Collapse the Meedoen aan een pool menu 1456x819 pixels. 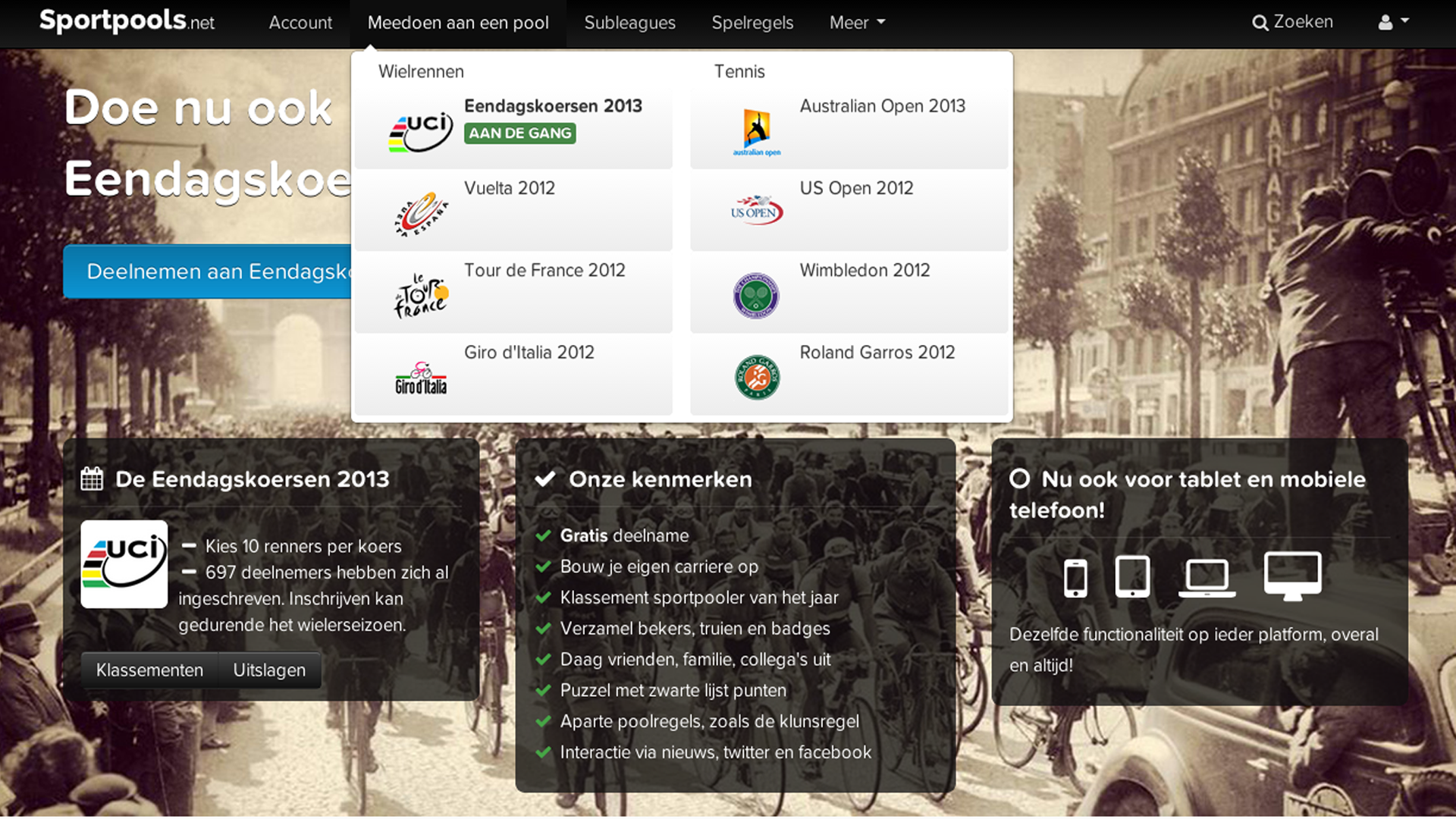(x=458, y=23)
